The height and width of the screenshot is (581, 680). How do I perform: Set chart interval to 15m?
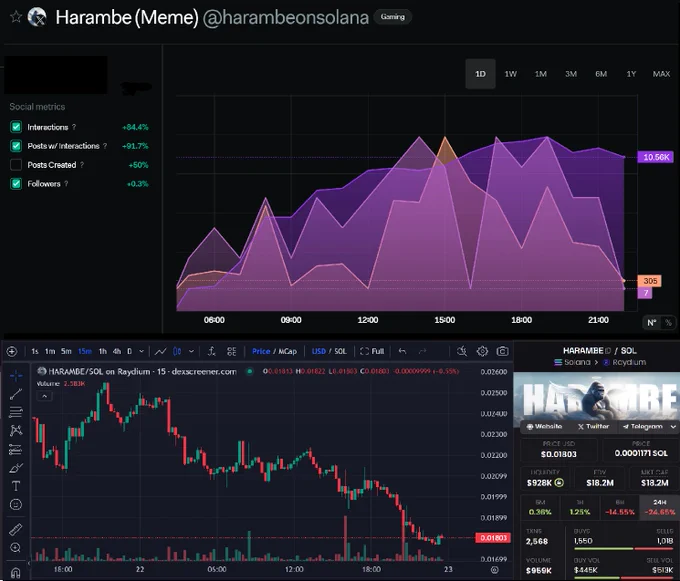(85, 351)
